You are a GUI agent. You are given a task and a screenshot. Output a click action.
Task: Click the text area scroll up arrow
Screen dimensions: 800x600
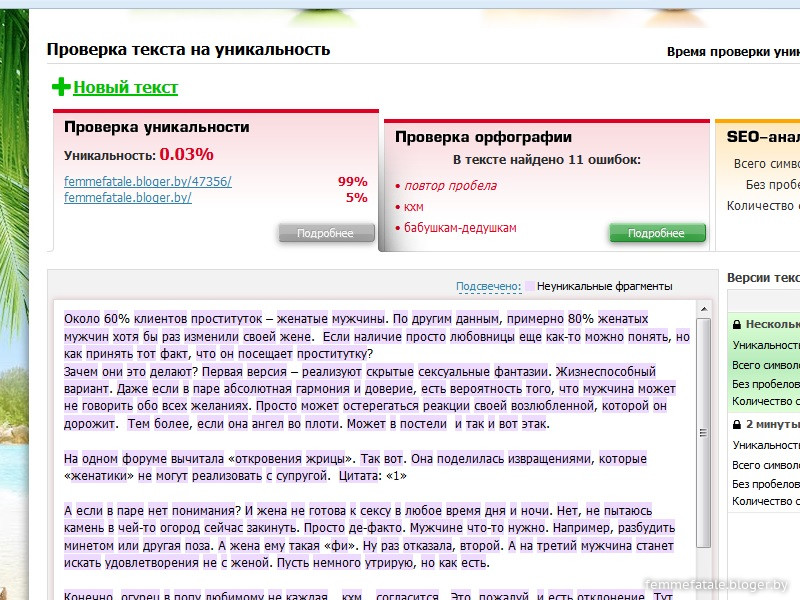pos(704,309)
